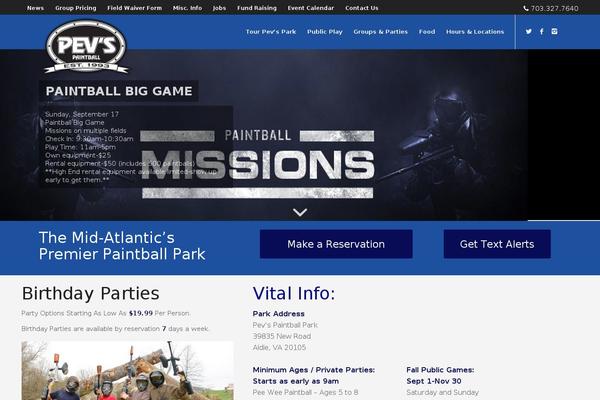The image size is (600, 400).
Task: Click the Sept 1-Nov 30 date text
Action: coord(434,381)
